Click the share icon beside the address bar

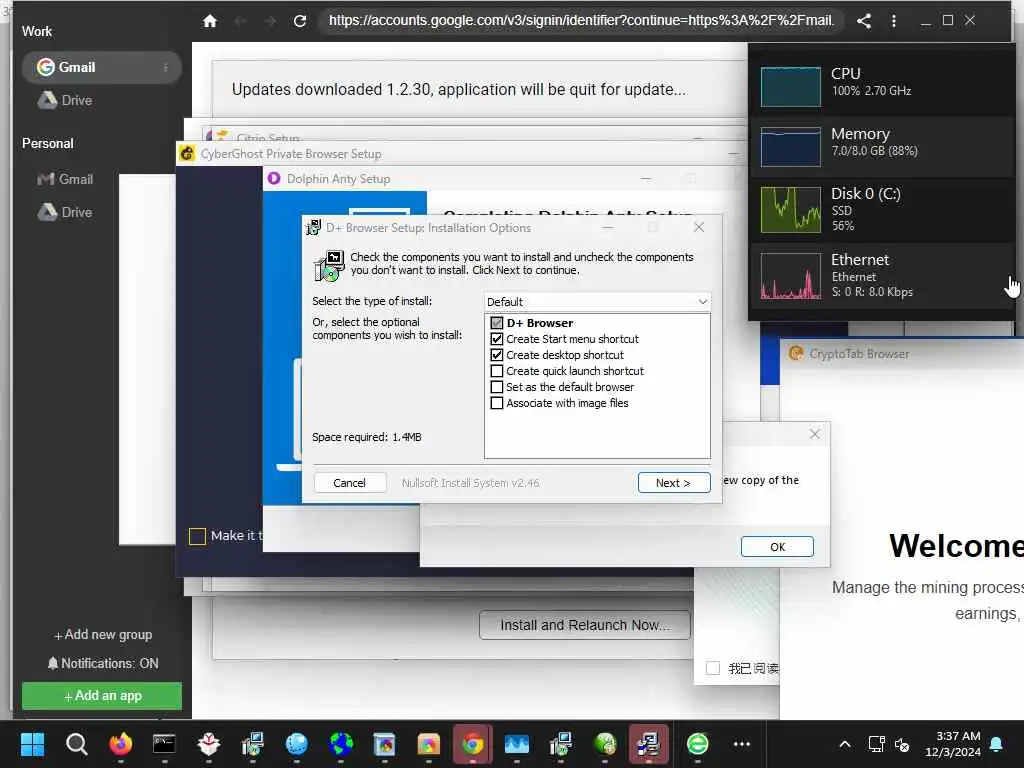(x=864, y=21)
